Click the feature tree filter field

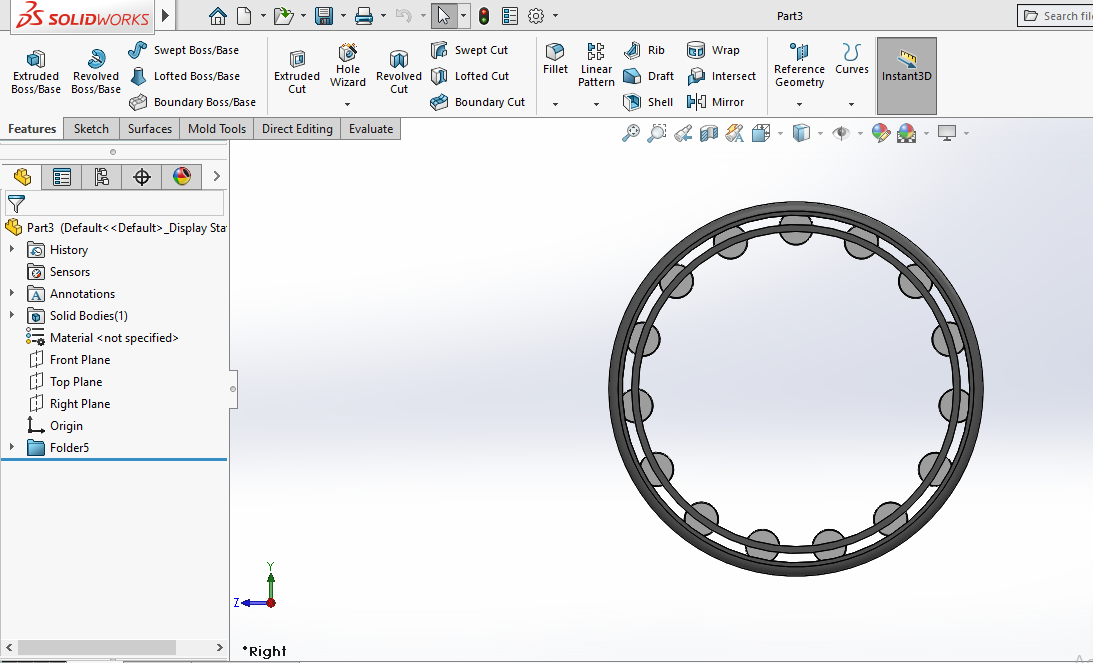114,203
